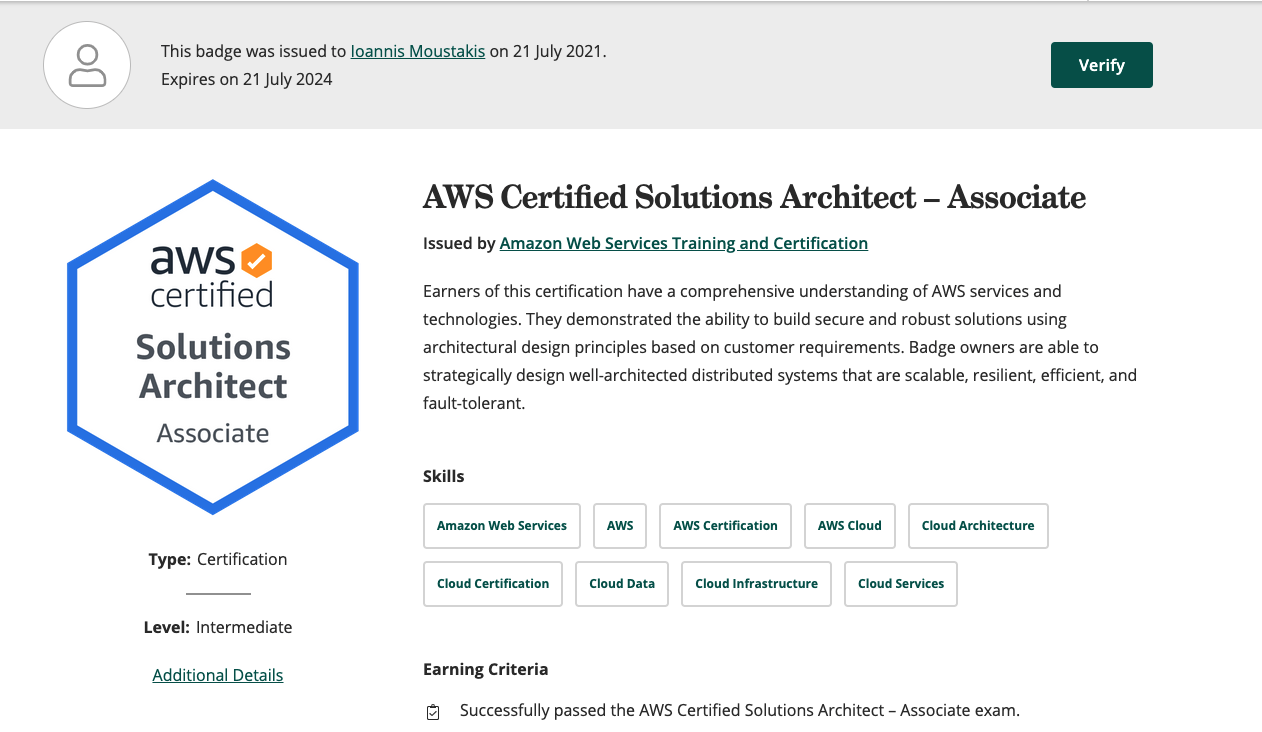Click the clipboard icon beside earning criteria

433,712
